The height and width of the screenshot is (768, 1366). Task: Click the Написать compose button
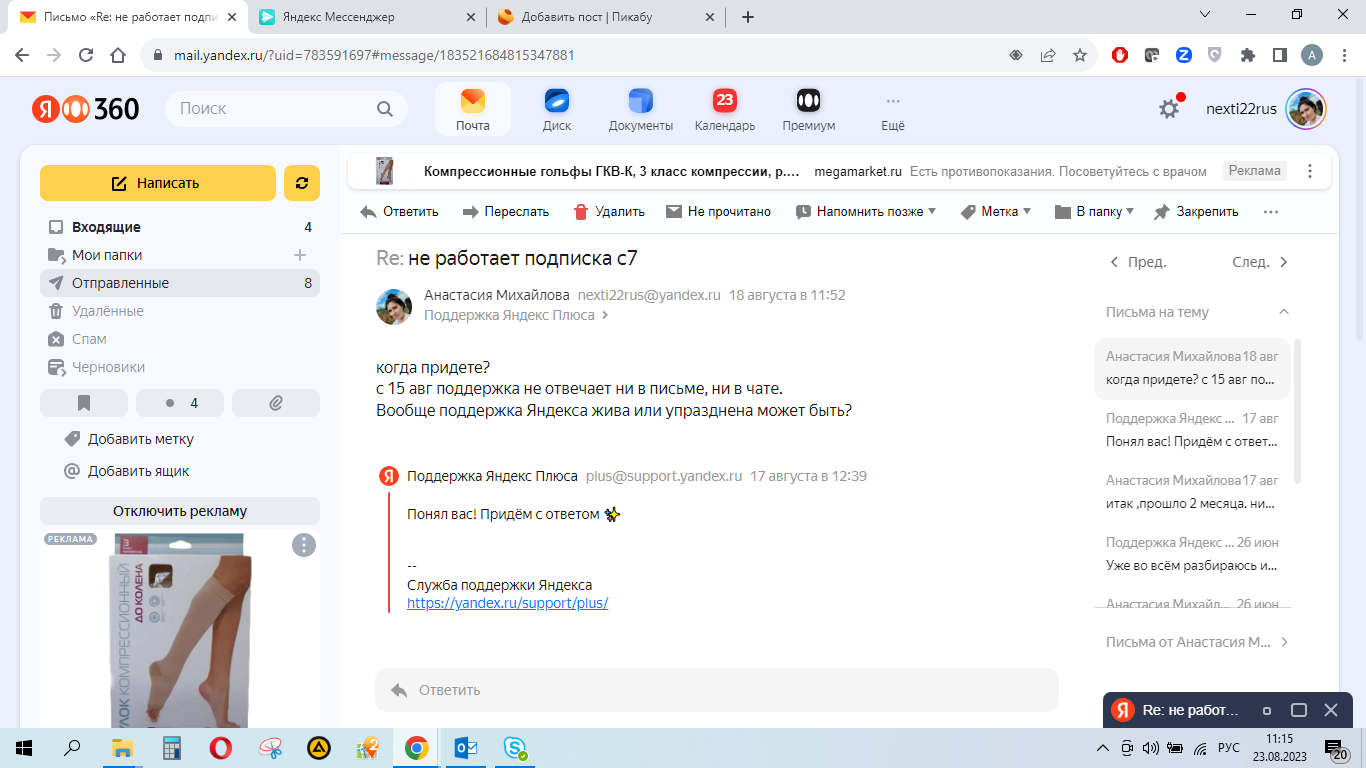(x=158, y=183)
